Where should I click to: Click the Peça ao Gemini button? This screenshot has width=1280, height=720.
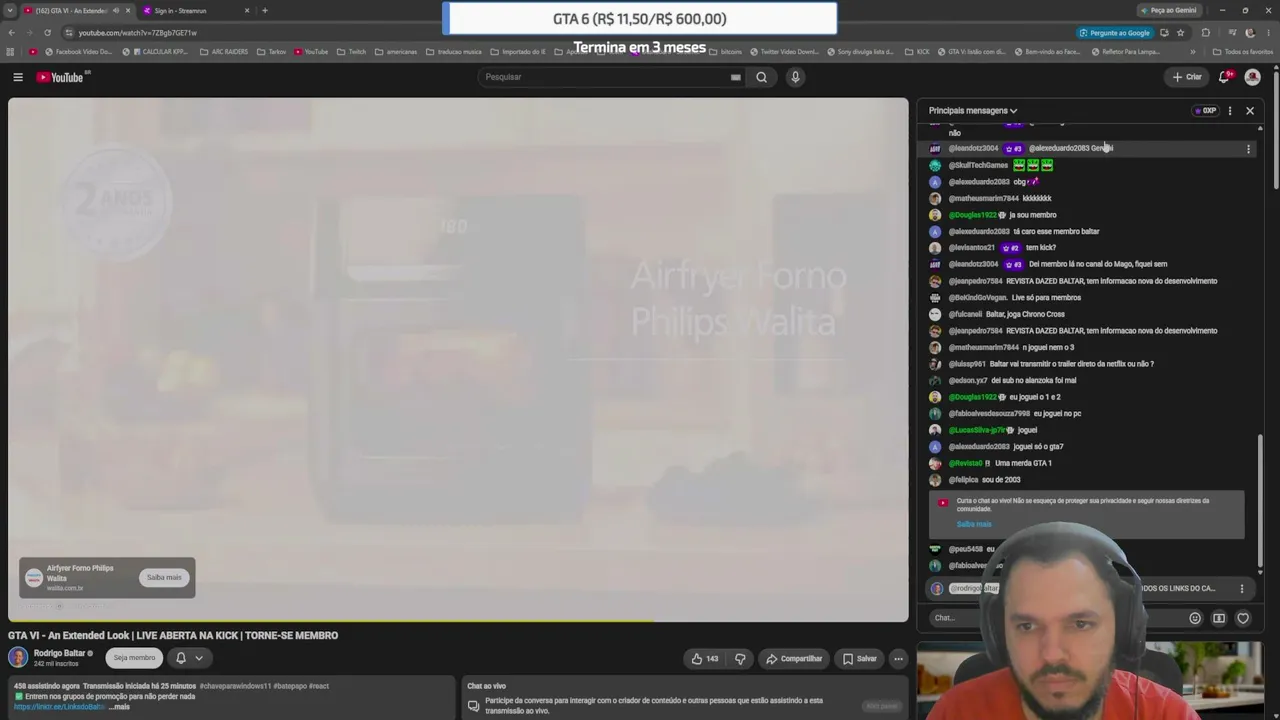pos(1168,11)
